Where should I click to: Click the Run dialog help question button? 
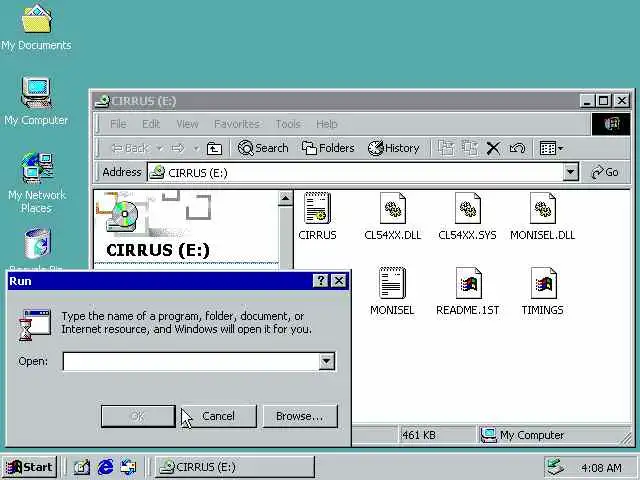pos(321,281)
